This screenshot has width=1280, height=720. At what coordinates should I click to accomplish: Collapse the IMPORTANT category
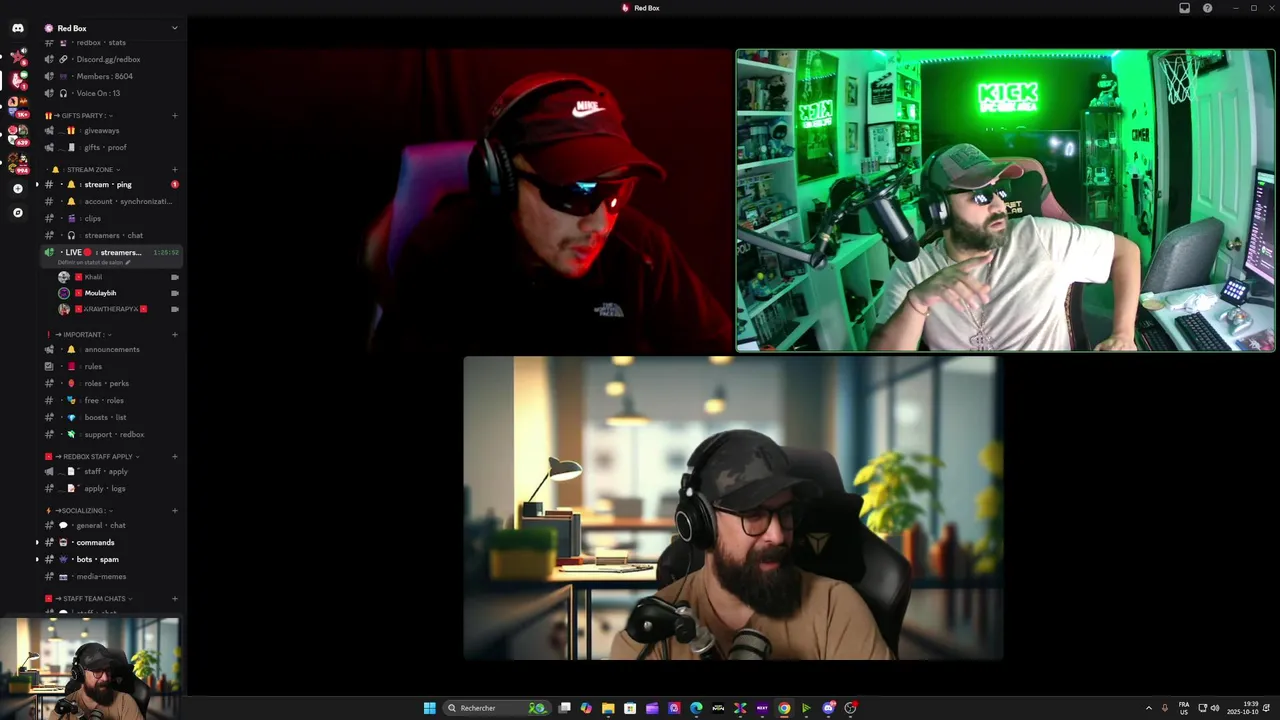79,334
